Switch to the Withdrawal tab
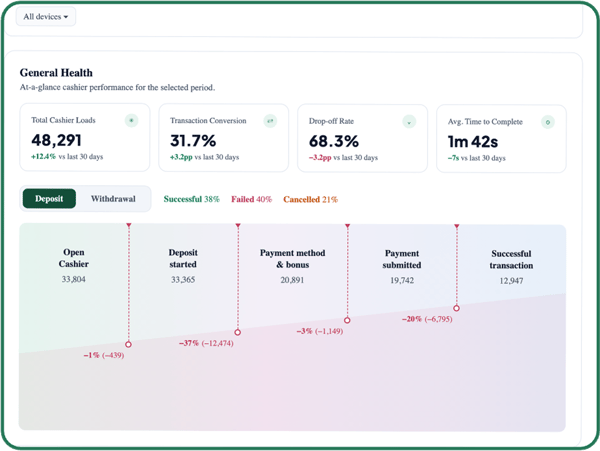The image size is (600, 451). click(113, 199)
